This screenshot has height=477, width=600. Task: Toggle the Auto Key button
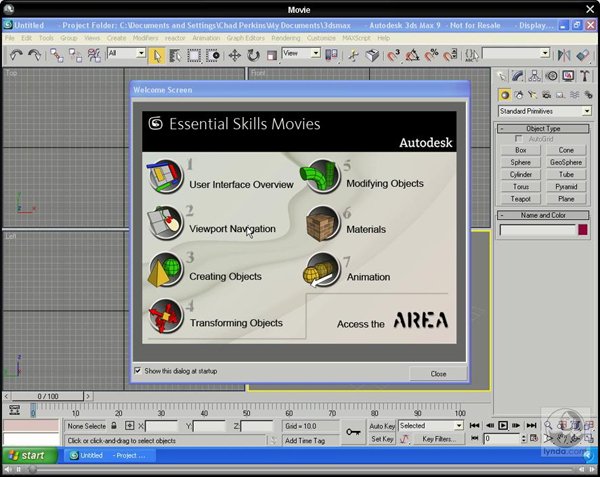(382, 426)
